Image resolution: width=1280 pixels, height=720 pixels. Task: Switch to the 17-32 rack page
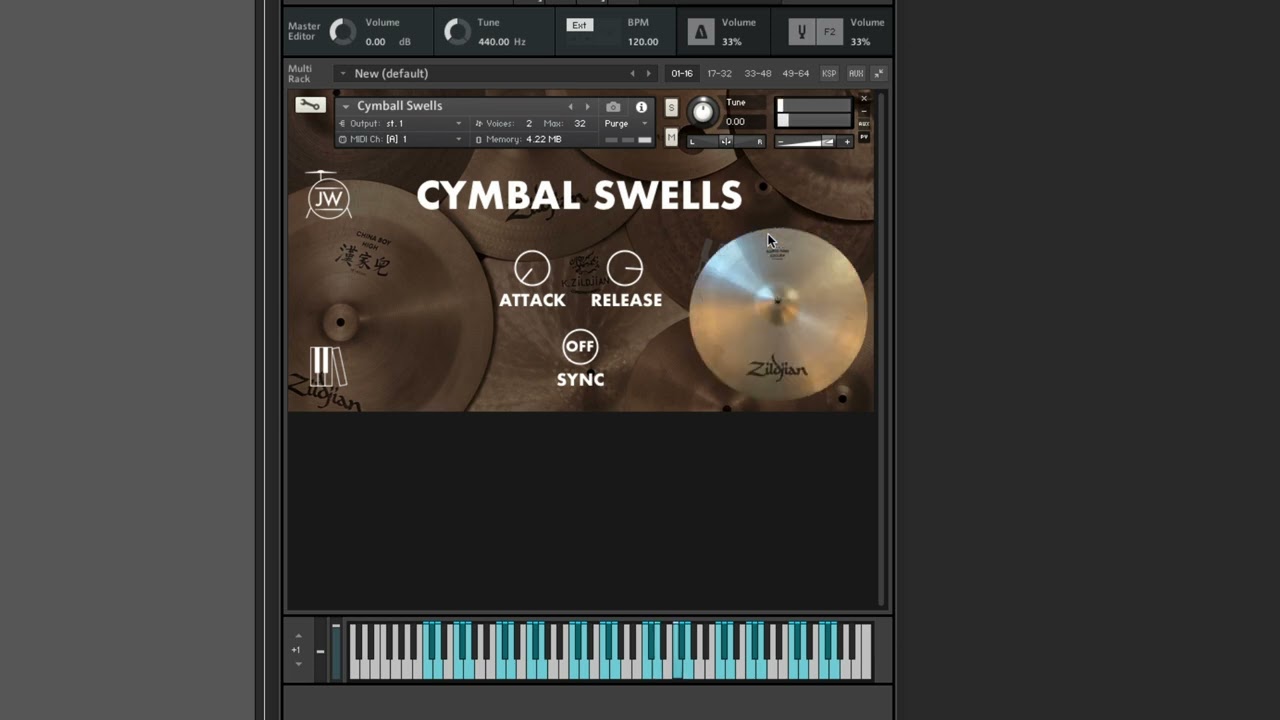719,73
